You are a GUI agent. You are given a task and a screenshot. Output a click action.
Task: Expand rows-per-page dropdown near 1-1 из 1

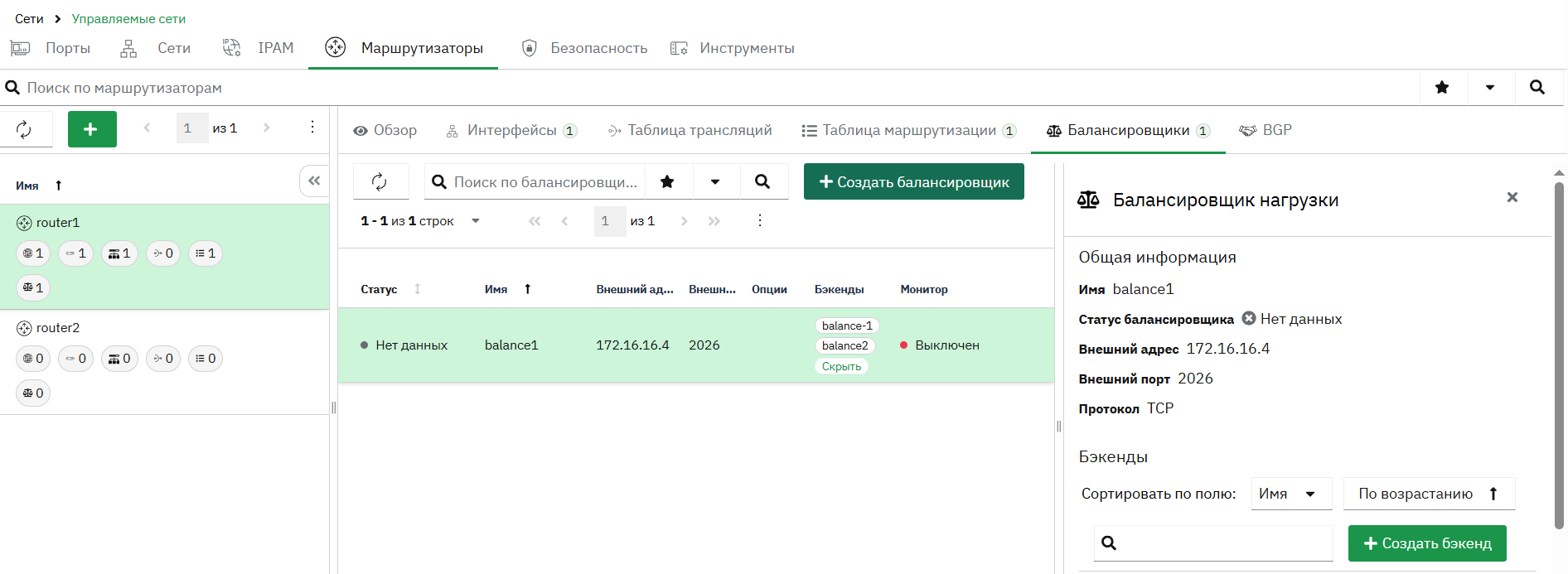[x=476, y=221]
